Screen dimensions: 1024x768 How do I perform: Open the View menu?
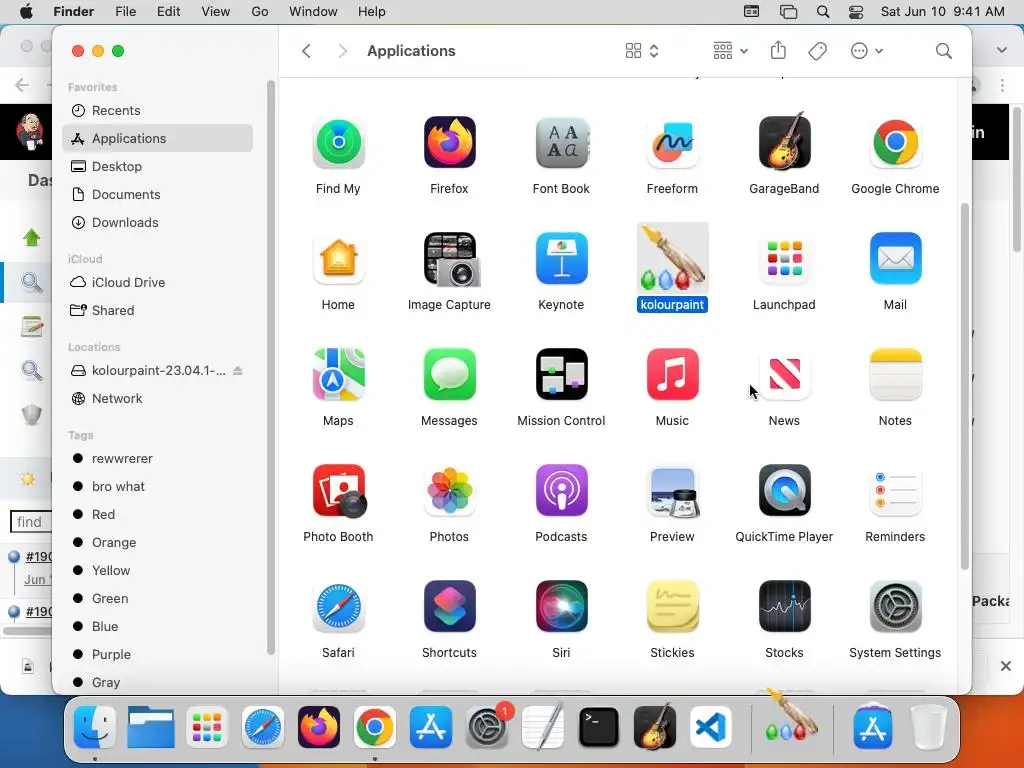tap(216, 12)
